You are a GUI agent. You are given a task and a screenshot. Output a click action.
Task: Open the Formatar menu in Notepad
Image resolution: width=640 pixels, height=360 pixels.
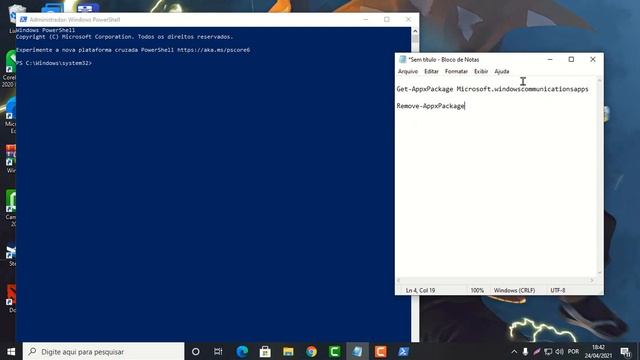coord(456,71)
